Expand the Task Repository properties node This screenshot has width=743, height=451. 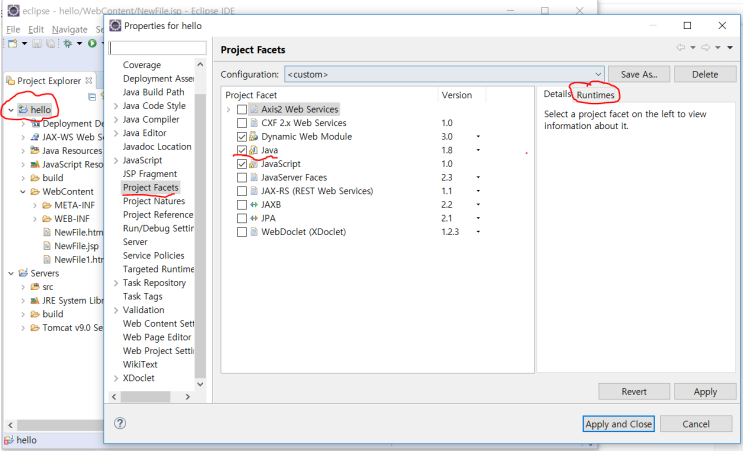pyautogui.click(x=116, y=283)
